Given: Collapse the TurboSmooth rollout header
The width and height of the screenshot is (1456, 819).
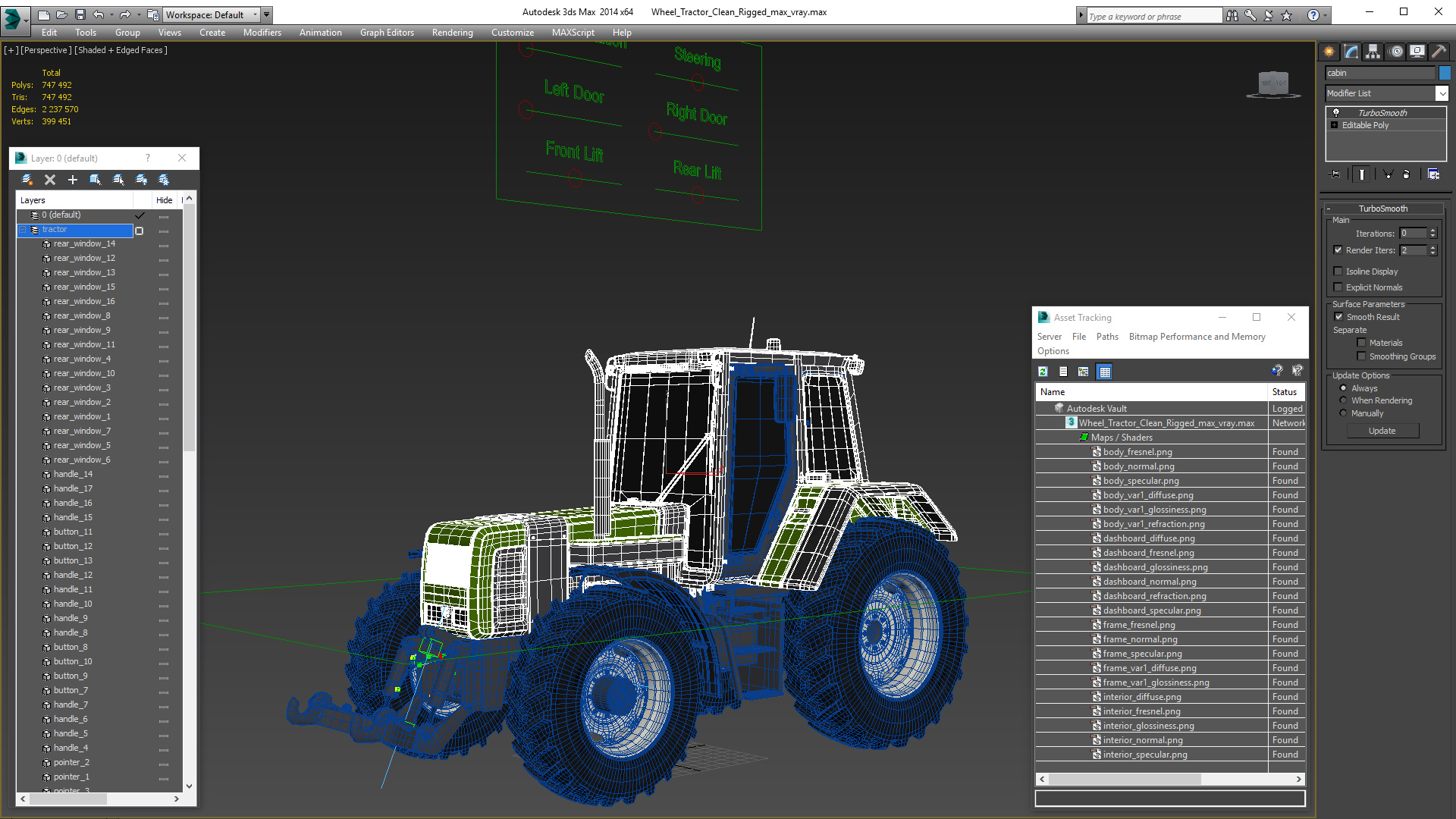Looking at the screenshot, I should coord(1383,209).
